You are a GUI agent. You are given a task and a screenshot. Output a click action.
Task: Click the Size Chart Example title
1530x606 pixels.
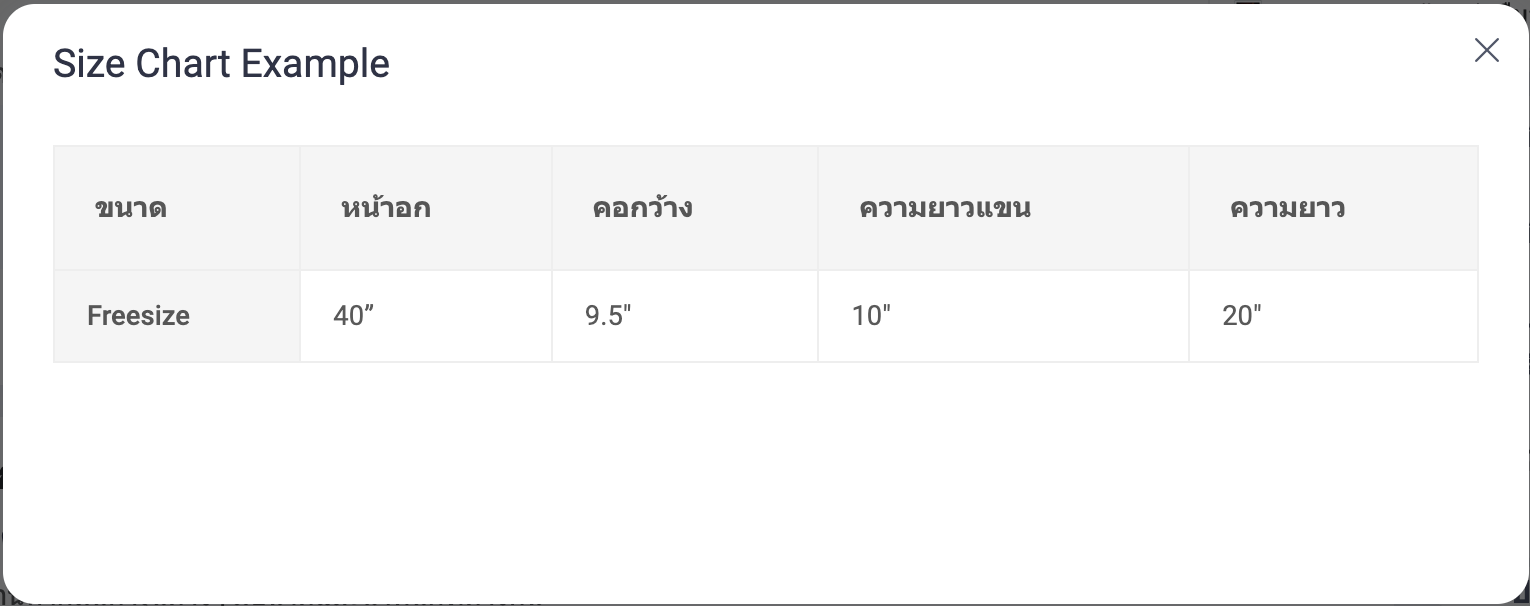(x=221, y=64)
